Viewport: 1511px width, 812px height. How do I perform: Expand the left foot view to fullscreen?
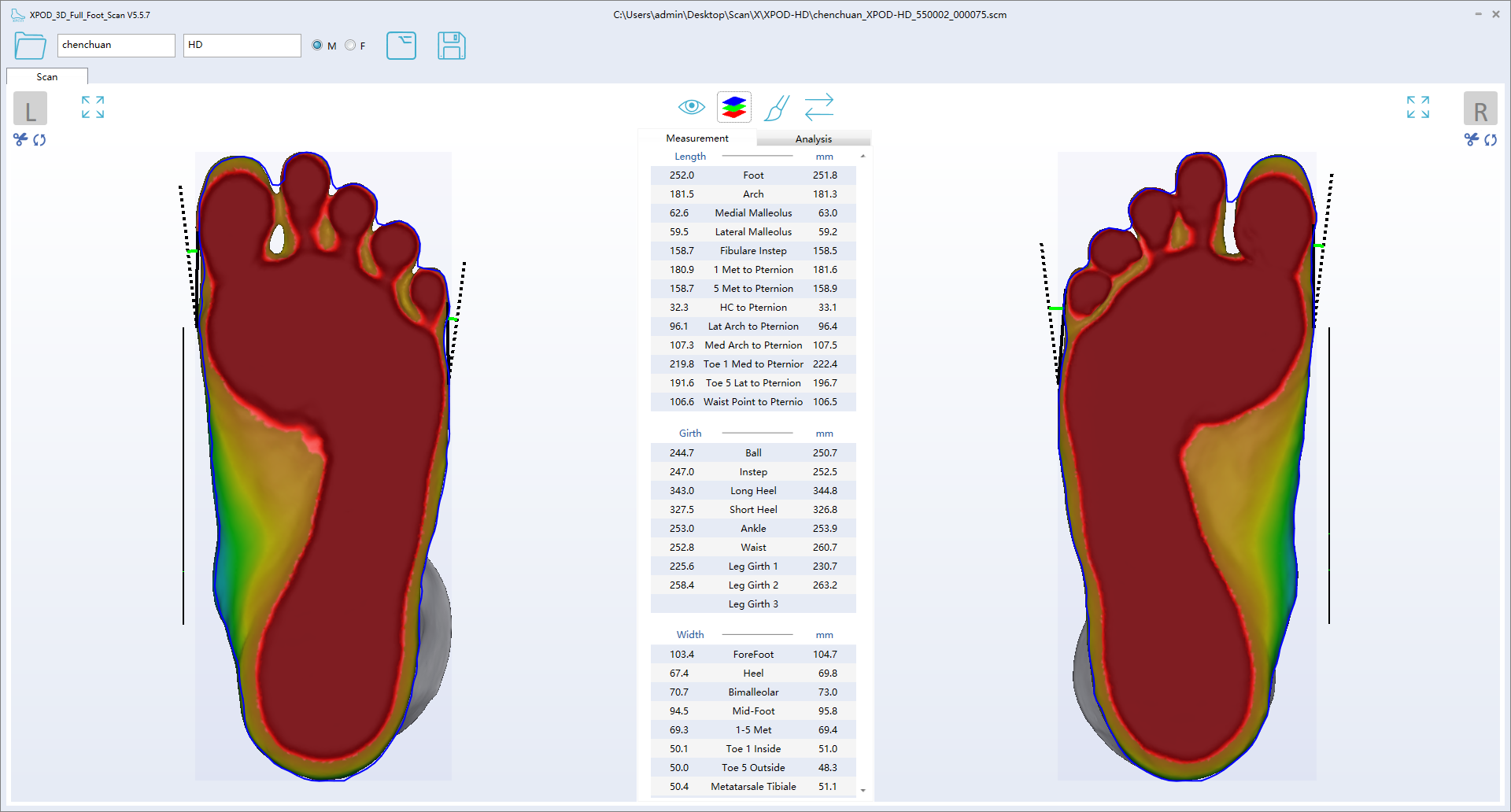pos(93,107)
